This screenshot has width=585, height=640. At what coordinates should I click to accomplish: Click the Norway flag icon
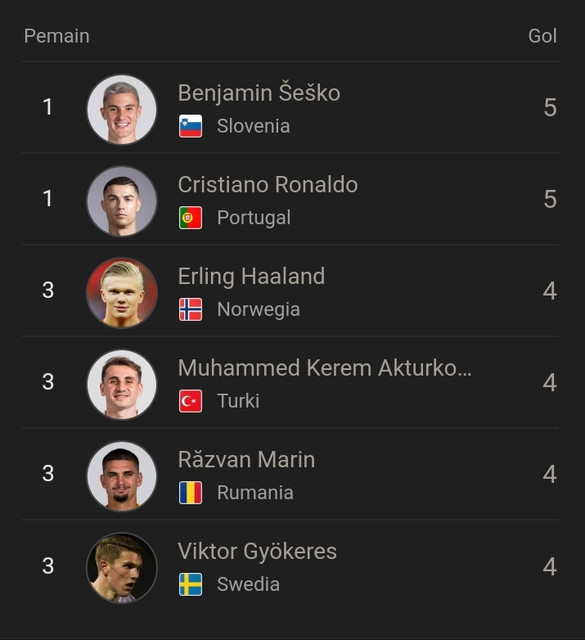190,309
